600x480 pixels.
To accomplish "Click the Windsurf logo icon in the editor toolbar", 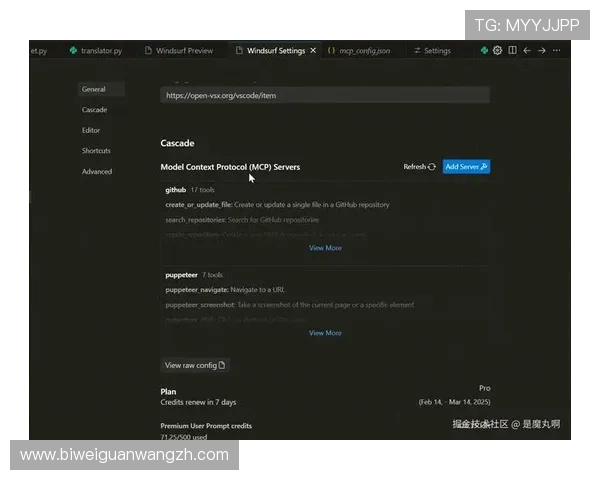I will [484, 50].
